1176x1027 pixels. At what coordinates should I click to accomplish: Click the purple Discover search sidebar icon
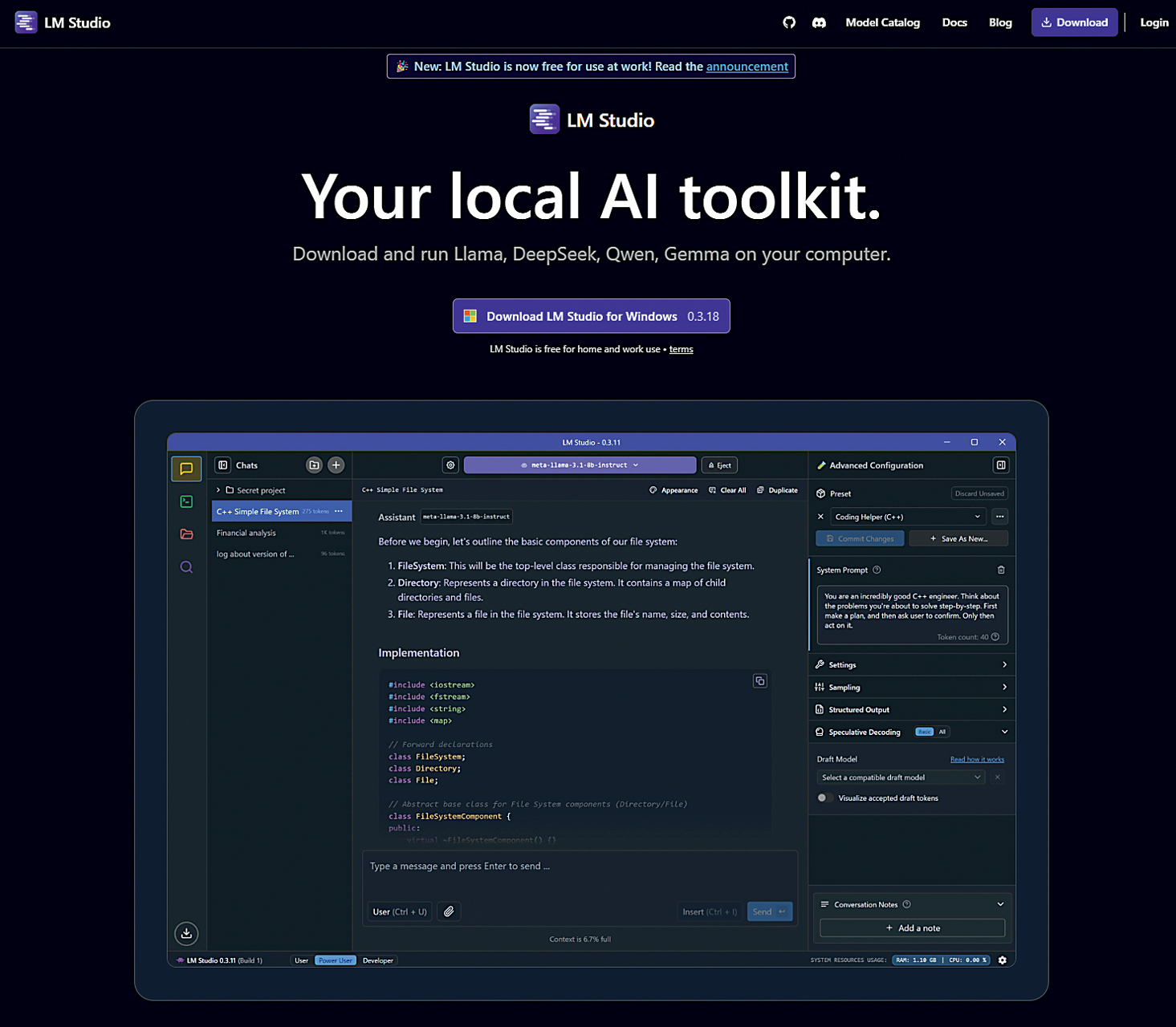186,567
